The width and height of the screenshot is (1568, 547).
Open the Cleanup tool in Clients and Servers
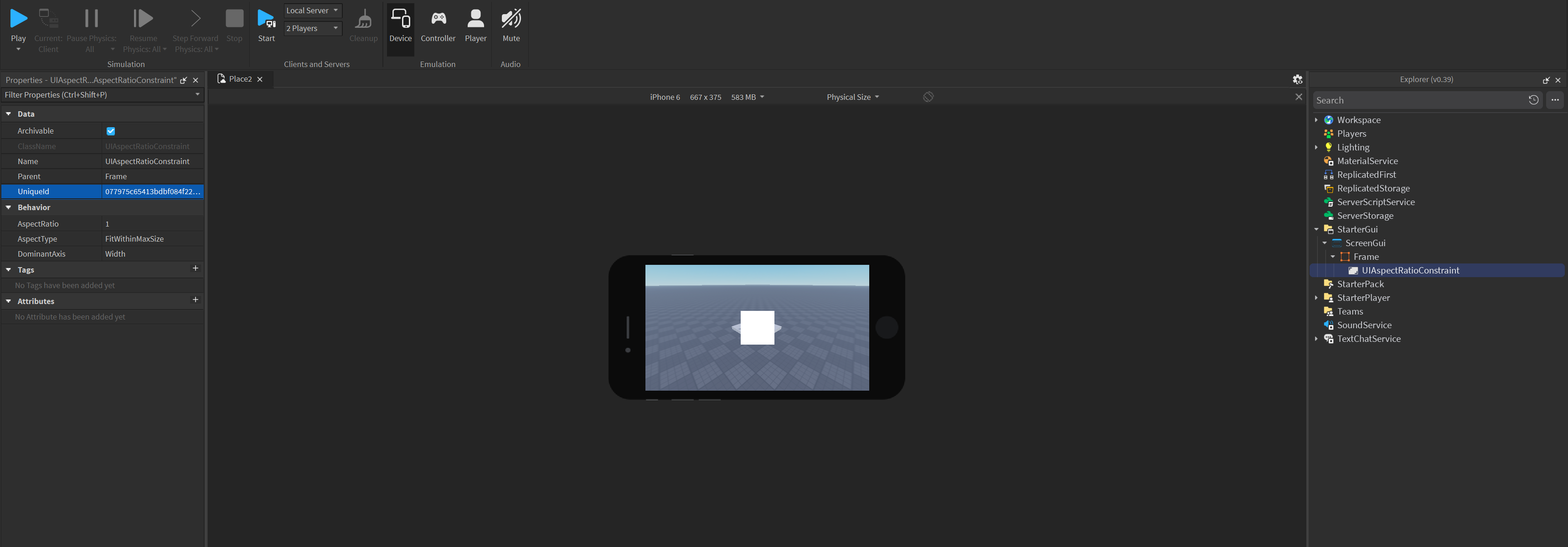point(363,21)
